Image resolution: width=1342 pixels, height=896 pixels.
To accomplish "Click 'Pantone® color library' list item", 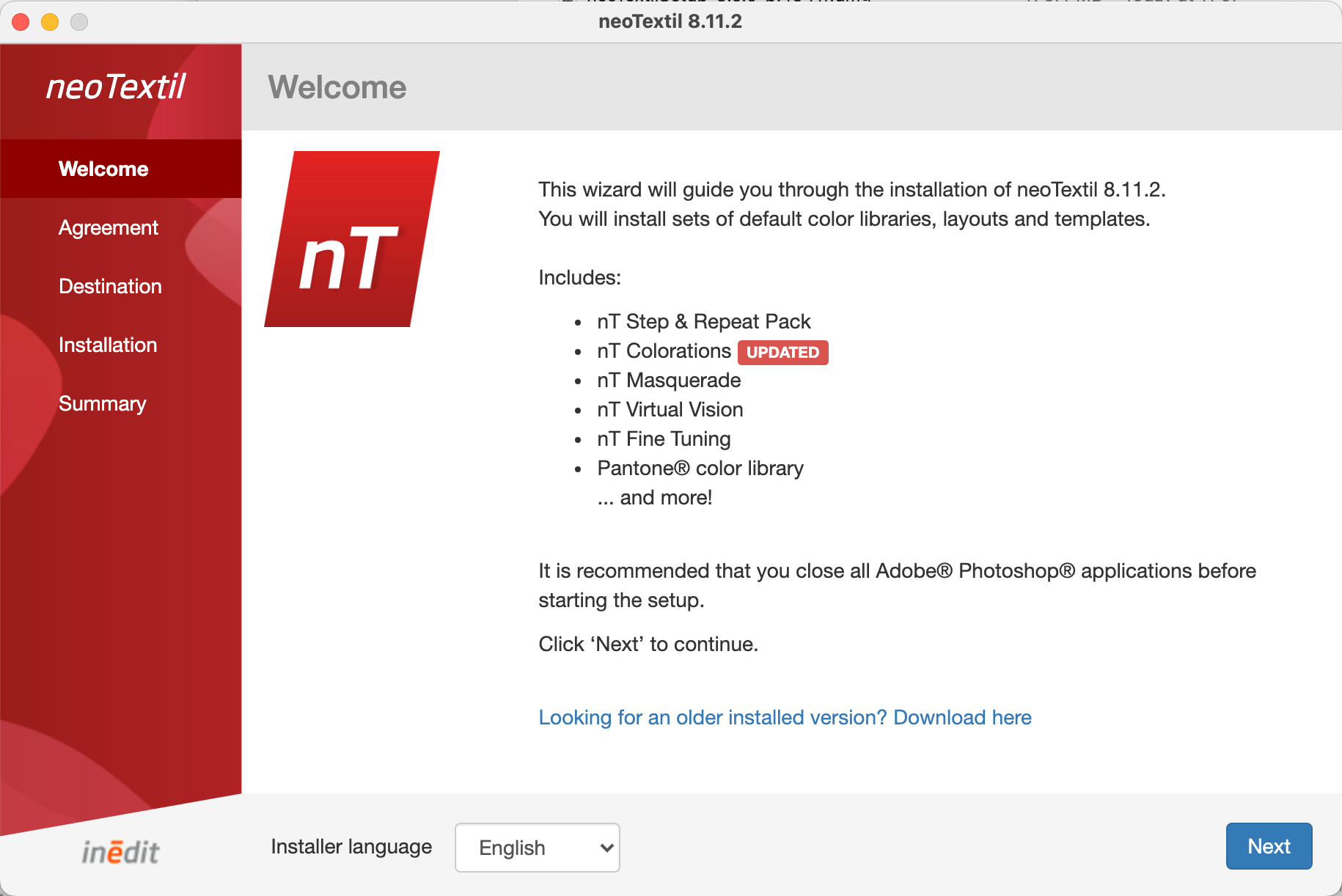I will coord(700,468).
